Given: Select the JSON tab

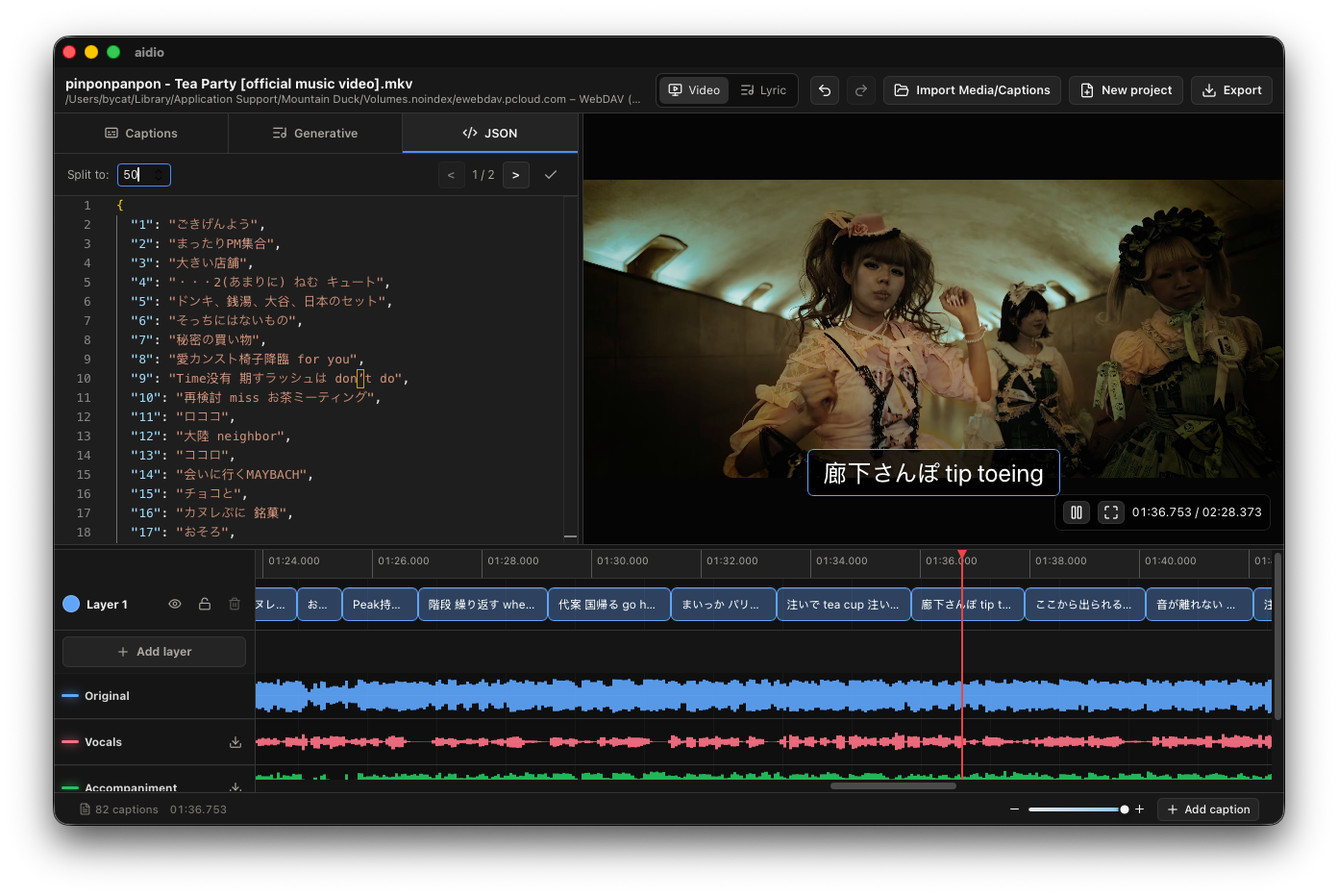Looking at the screenshot, I should (490, 134).
